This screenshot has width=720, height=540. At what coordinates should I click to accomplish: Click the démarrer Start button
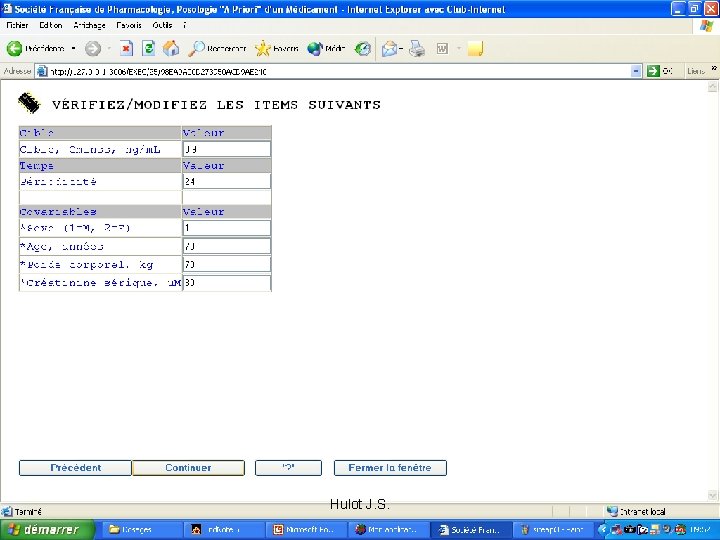[47, 529]
